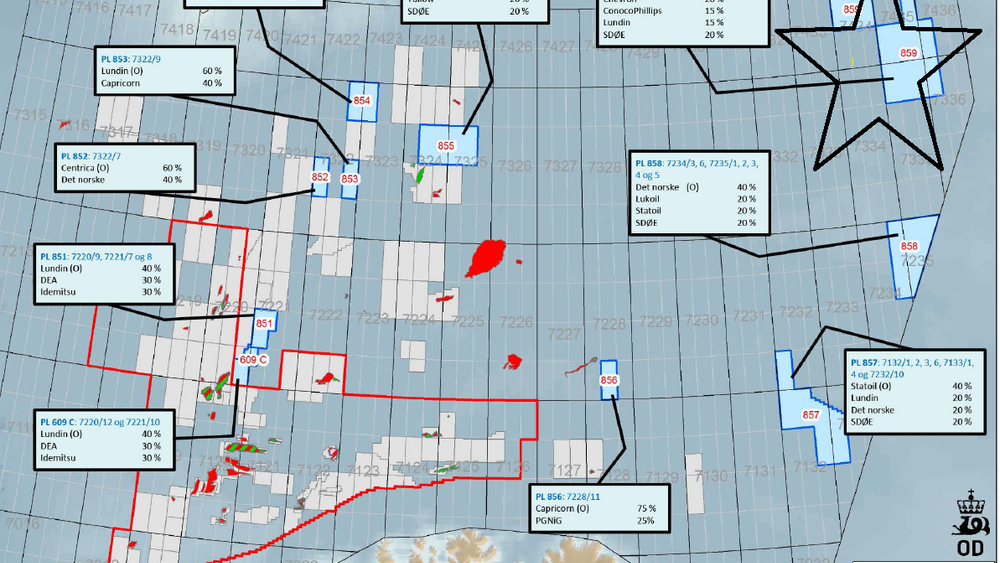Click the OD crown logo

(970, 524)
